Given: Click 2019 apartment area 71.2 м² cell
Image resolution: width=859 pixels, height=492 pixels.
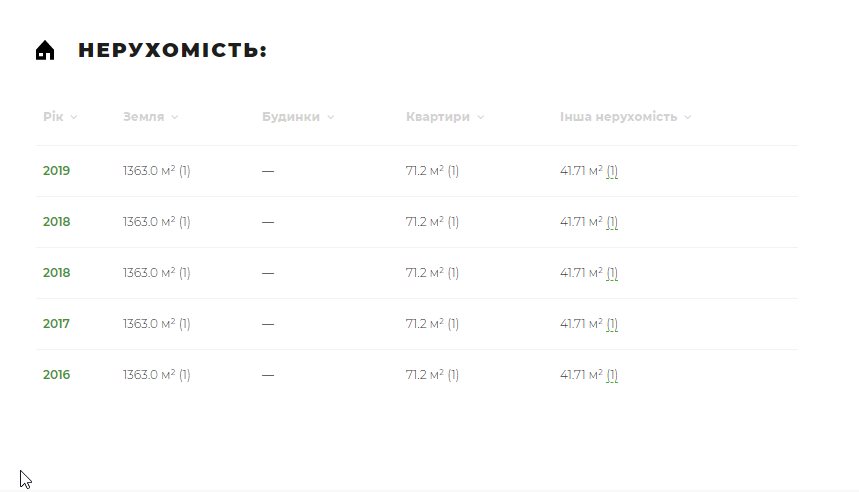Looking at the screenshot, I should coord(432,171).
